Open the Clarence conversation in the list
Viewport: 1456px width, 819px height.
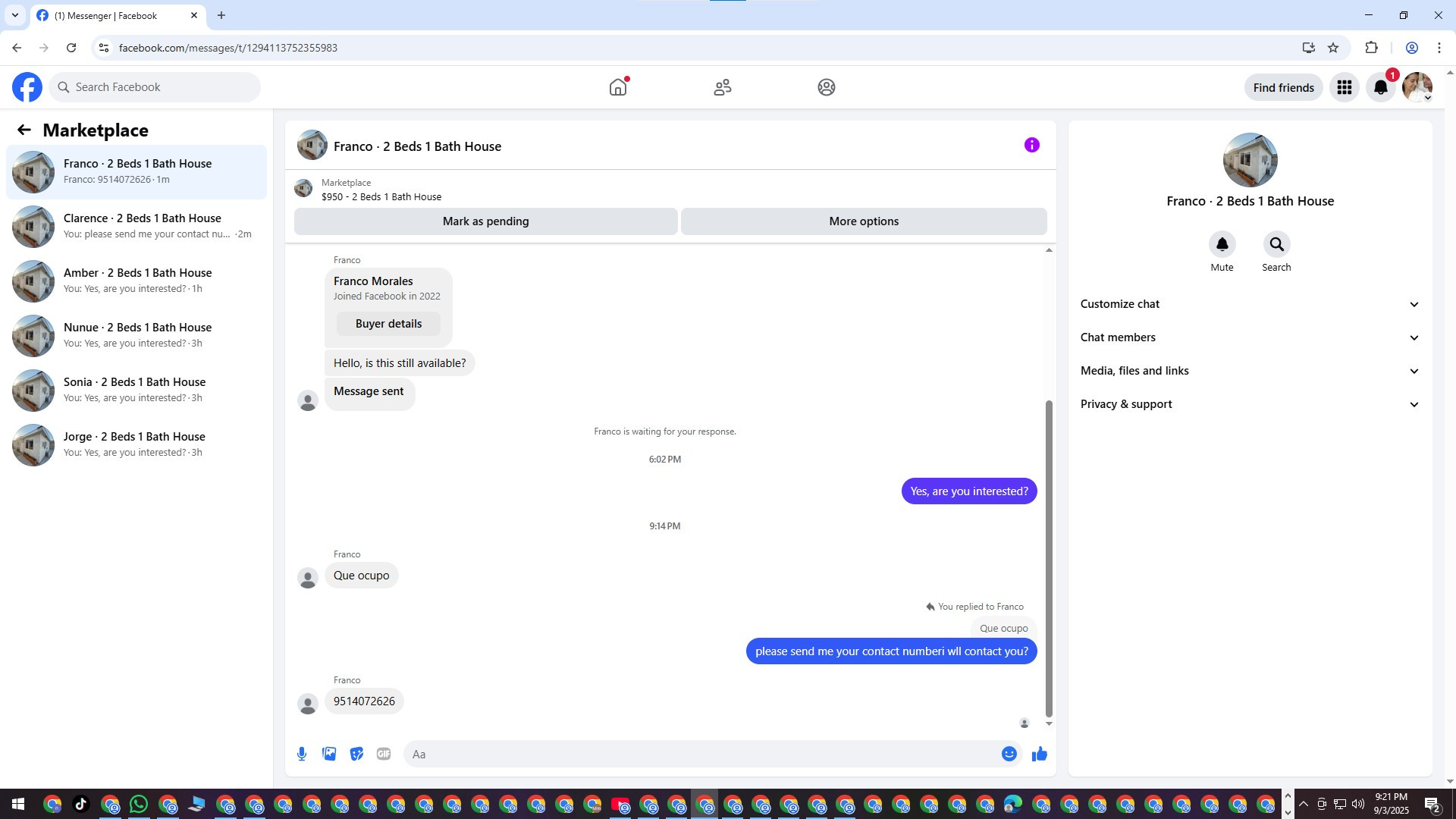[x=136, y=227]
